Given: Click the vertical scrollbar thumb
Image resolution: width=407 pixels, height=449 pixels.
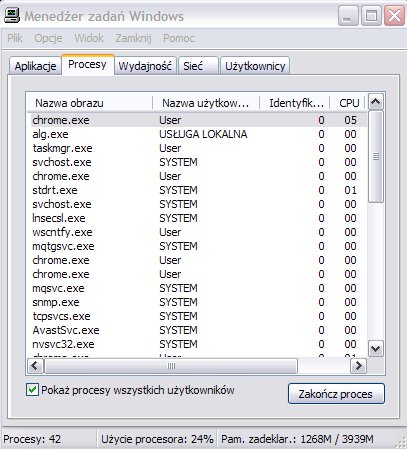Looking at the screenshot, I should coord(376,156).
